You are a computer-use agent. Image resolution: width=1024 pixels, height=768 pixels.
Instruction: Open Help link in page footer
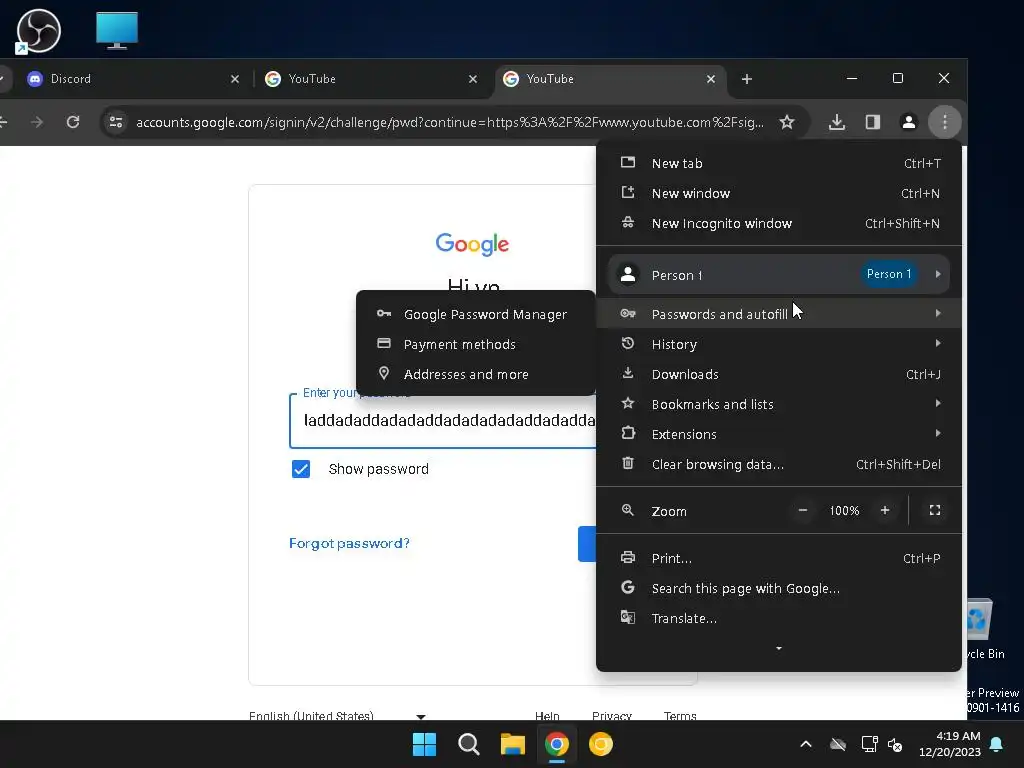(547, 716)
